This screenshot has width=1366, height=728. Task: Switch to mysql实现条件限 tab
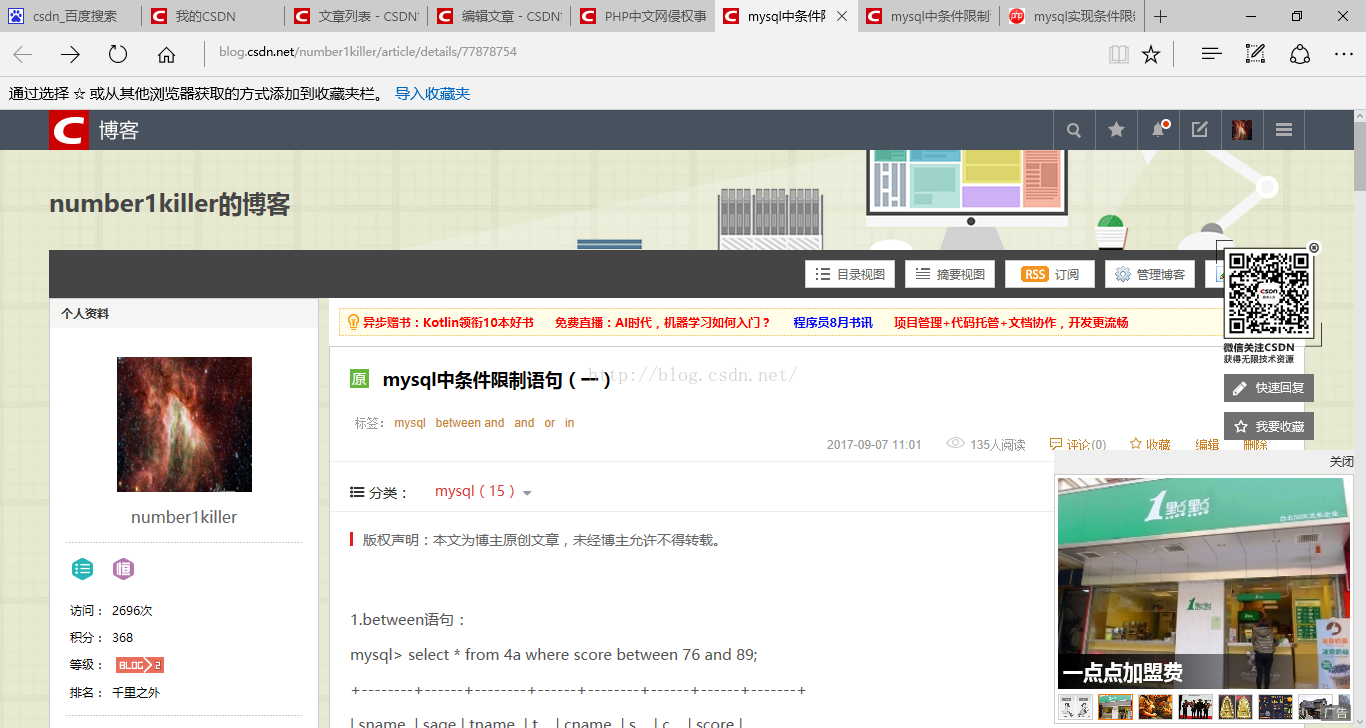(x=1072, y=16)
